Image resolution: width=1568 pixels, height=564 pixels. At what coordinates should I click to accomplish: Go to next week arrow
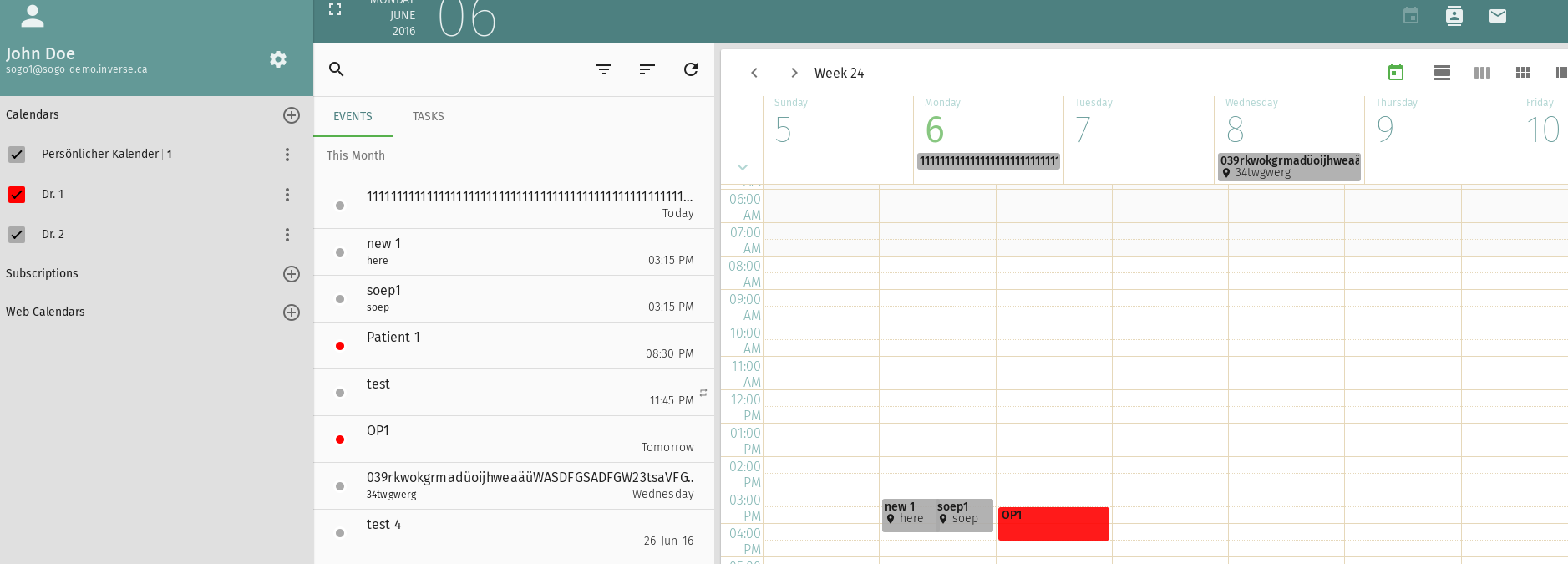pyautogui.click(x=794, y=73)
